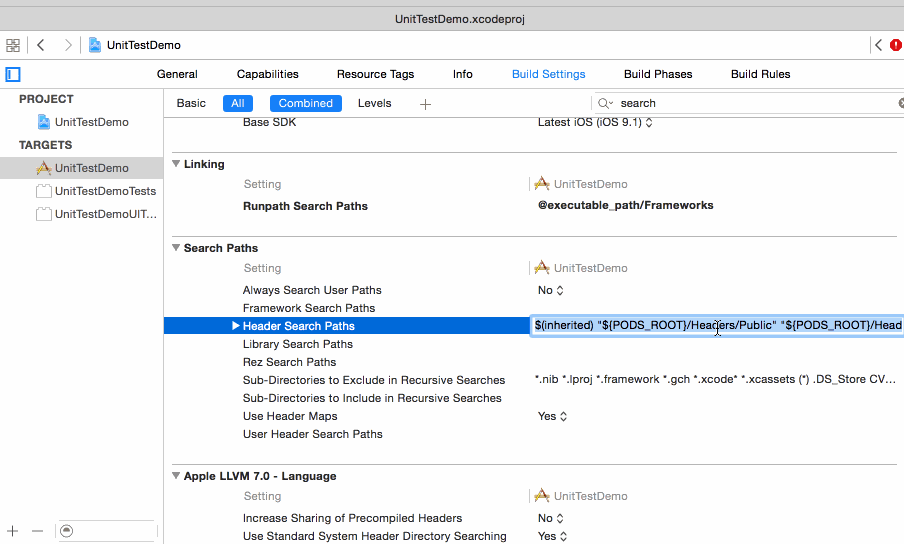The width and height of the screenshot is (904, 544).
Task: Collapse the Search Paths section
Action: point(176,248)
